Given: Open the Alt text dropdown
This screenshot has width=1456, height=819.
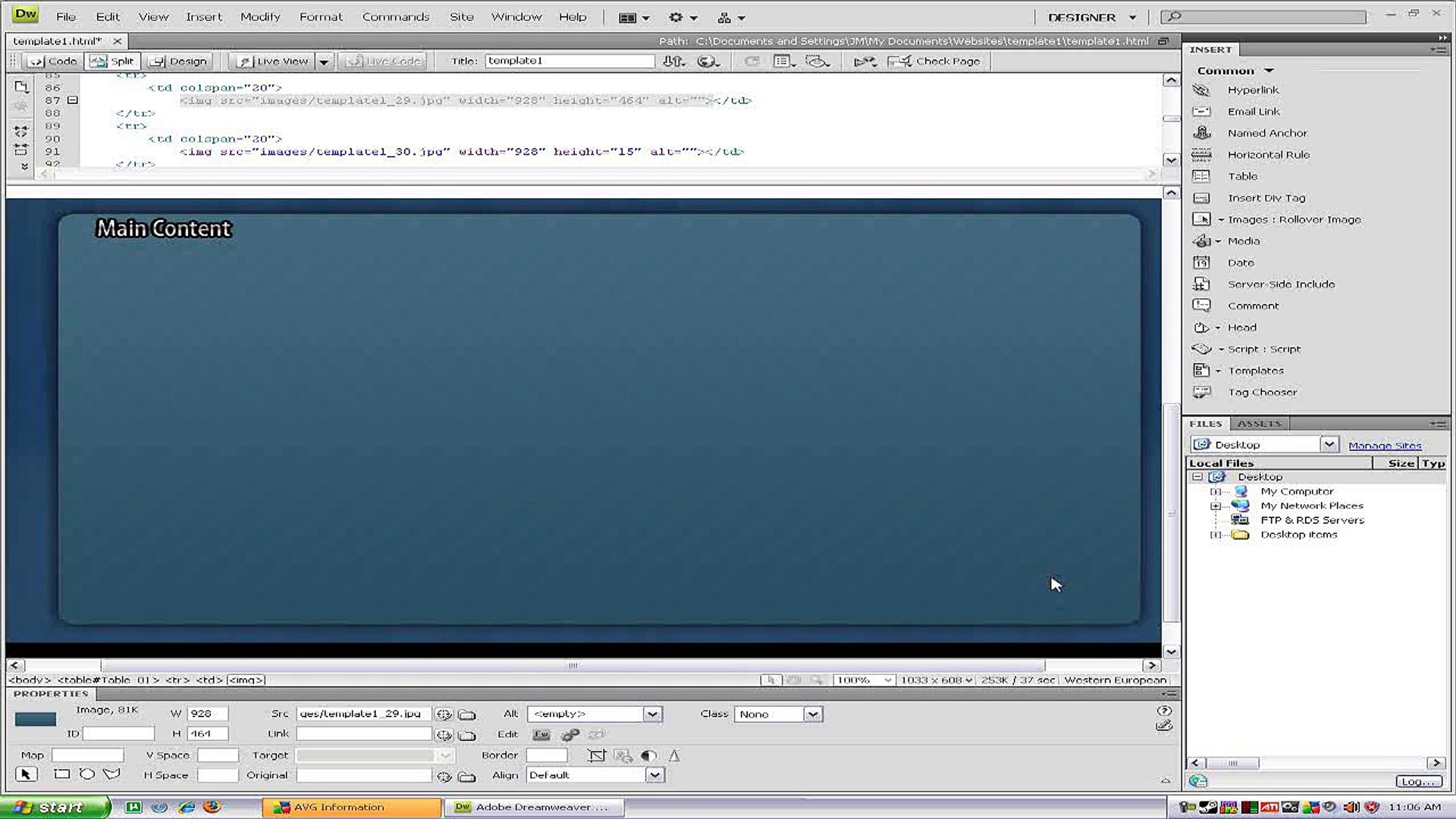Looking at the screenshot, I should pyautogui.click(x=652, y=714).
